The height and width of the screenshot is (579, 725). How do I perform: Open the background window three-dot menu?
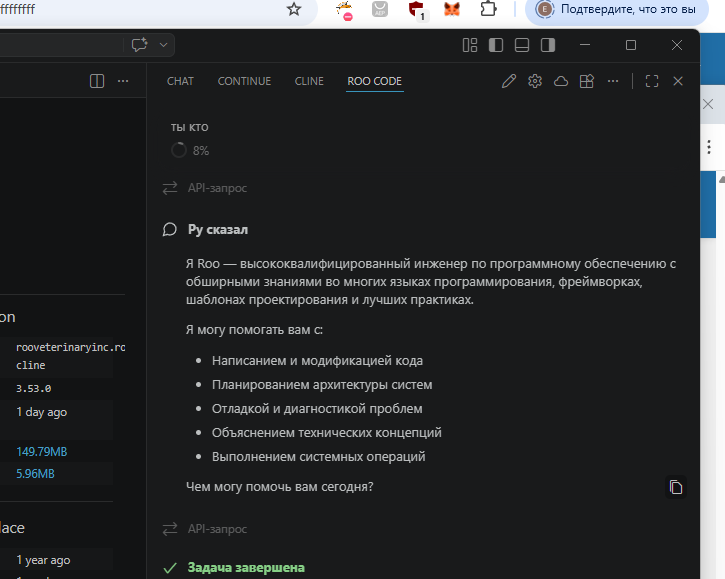[x=709, y=147]
